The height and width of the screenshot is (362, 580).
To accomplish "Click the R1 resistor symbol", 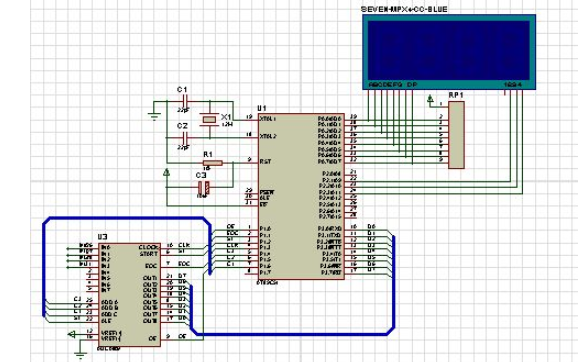I will point(213,163).
